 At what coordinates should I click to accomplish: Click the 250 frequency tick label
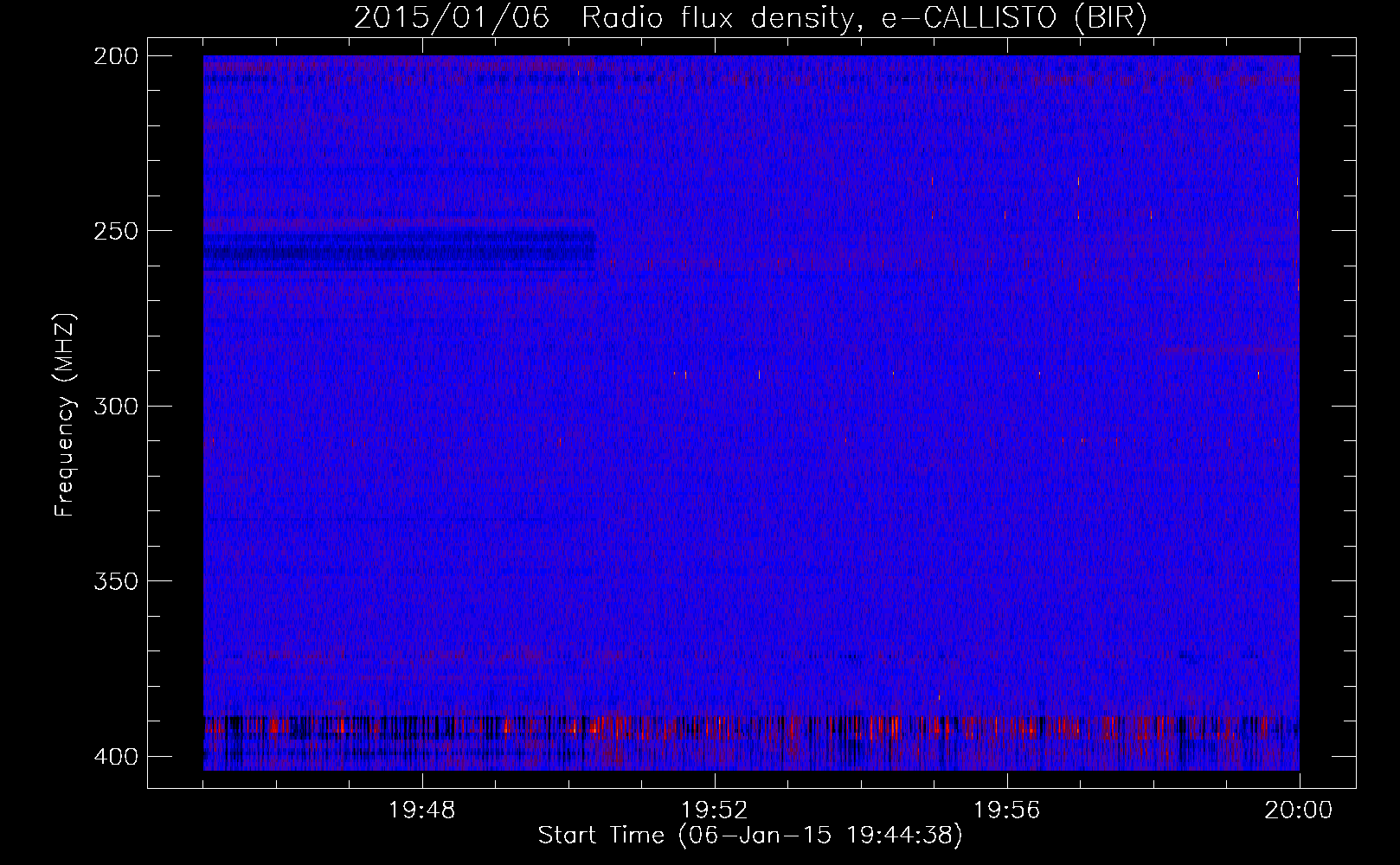116,231
